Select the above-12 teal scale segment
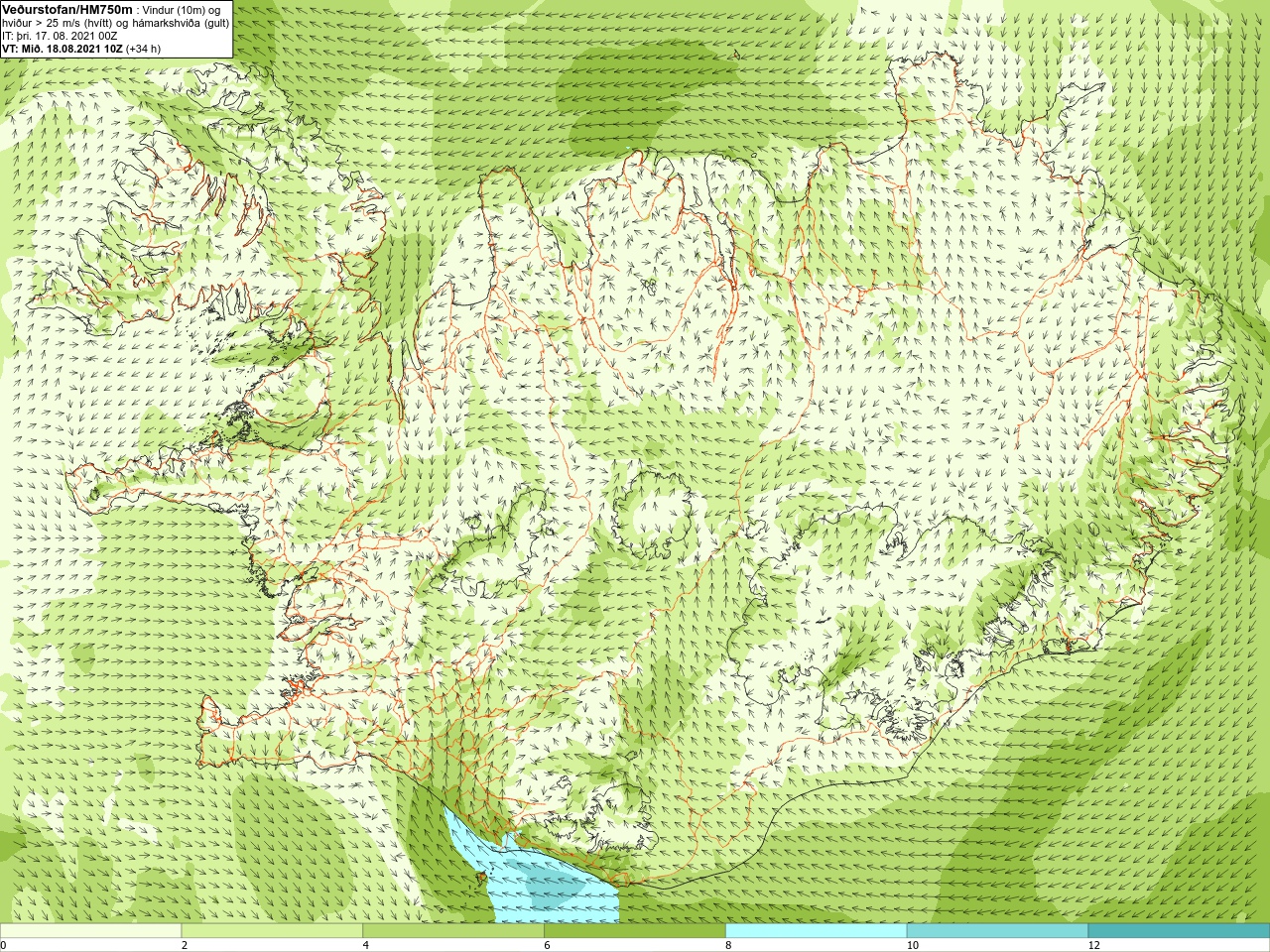1270x952 pixels. click(x=1179, y=931)
